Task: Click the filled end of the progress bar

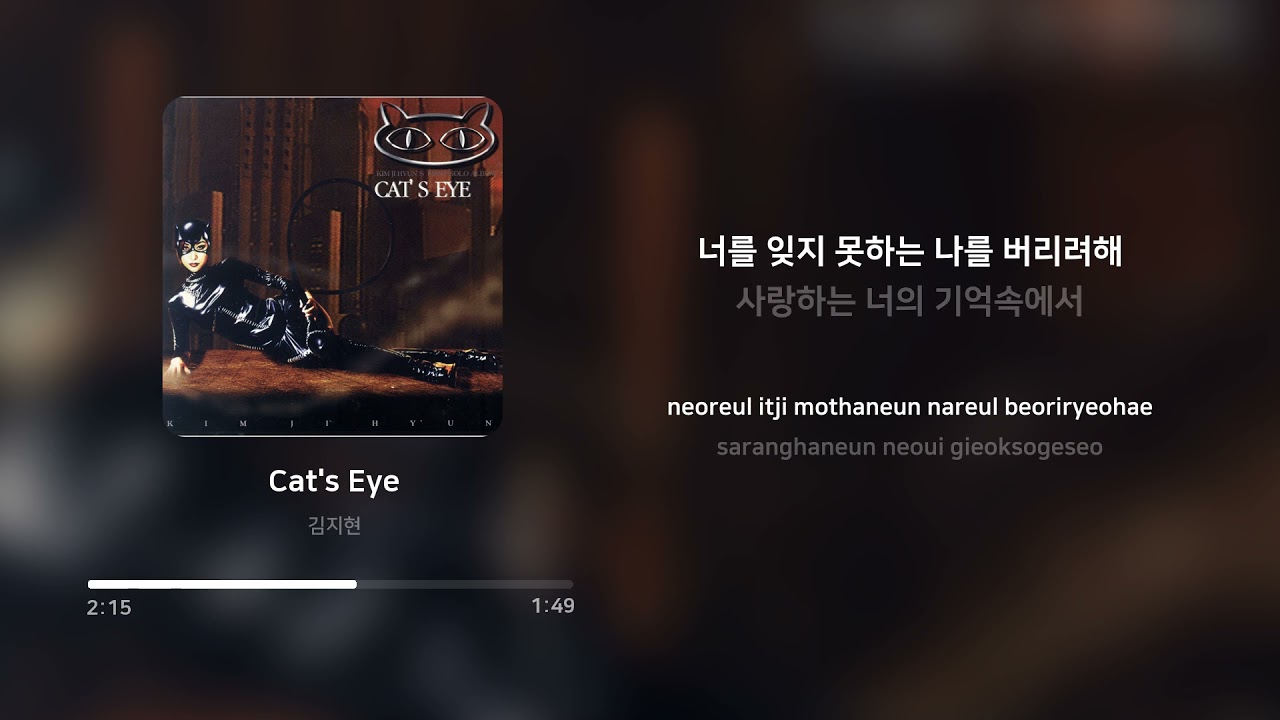Action: [354, 584]
